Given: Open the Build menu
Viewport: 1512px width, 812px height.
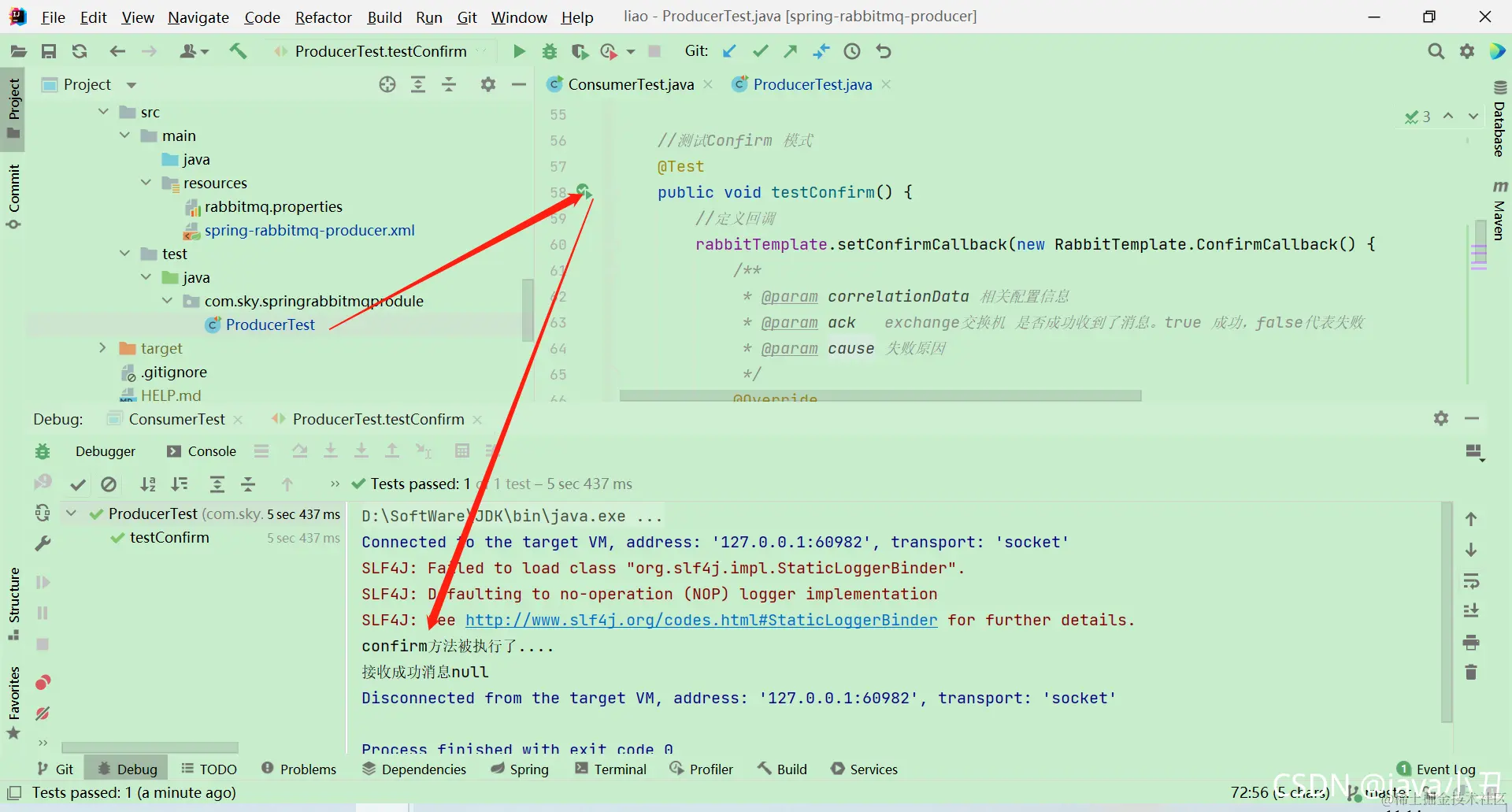Looking at the screenshot, I should pos(384,17).
